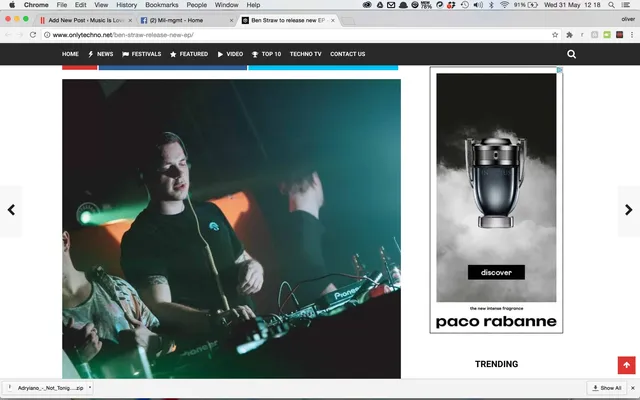Open the Window menu

(227, 5)
